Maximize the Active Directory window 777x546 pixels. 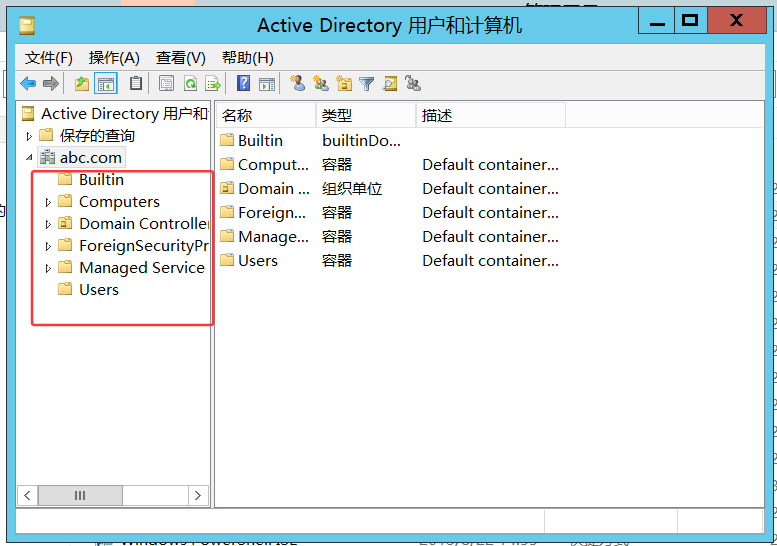690,21
